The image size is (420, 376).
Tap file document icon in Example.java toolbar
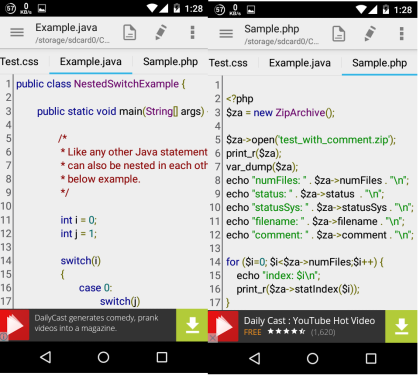pos(130,32)
